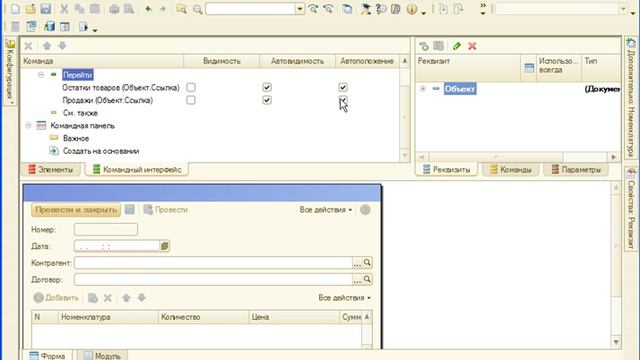Select the Важное group
Screen dimensions: 640x360
pos(76,138)
